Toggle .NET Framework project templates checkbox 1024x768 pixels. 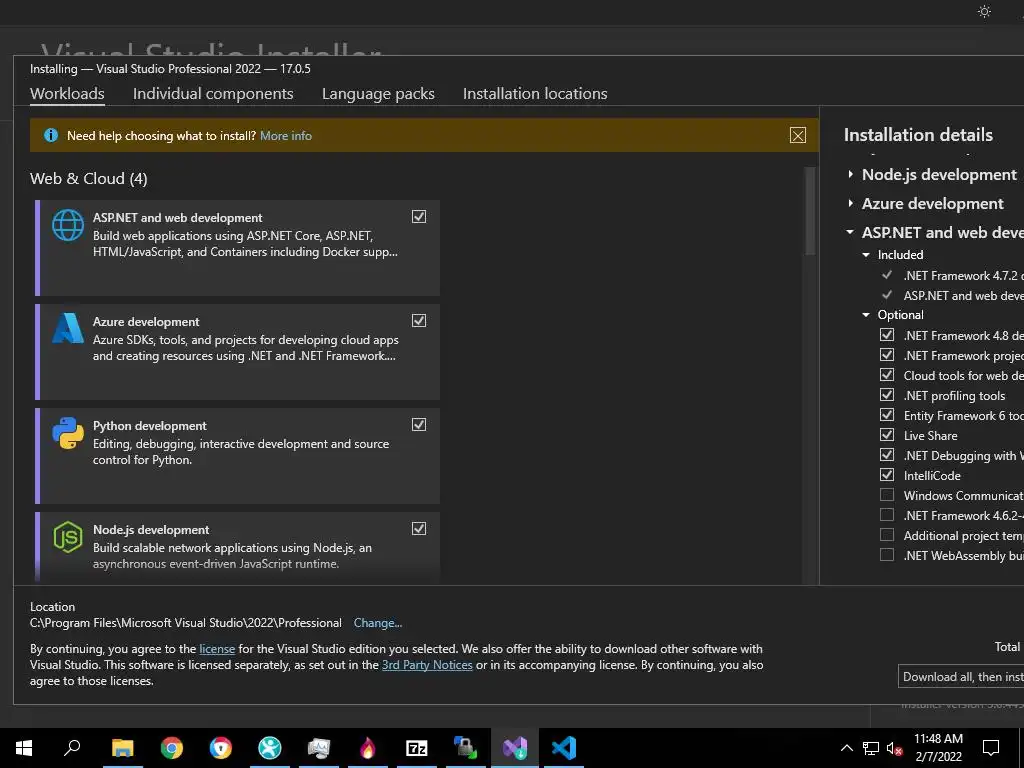click(x=887, y=355)
